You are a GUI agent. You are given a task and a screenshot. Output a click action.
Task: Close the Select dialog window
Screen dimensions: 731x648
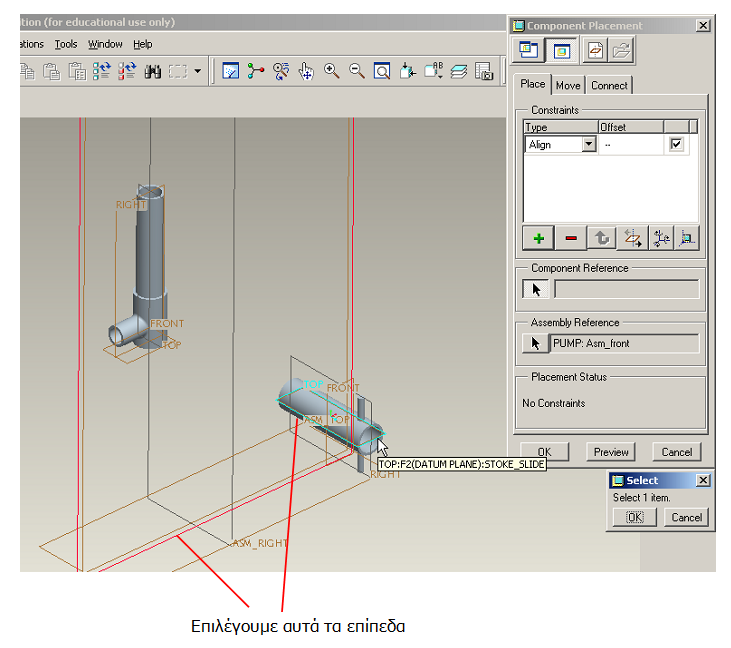[x=703, y=480]
